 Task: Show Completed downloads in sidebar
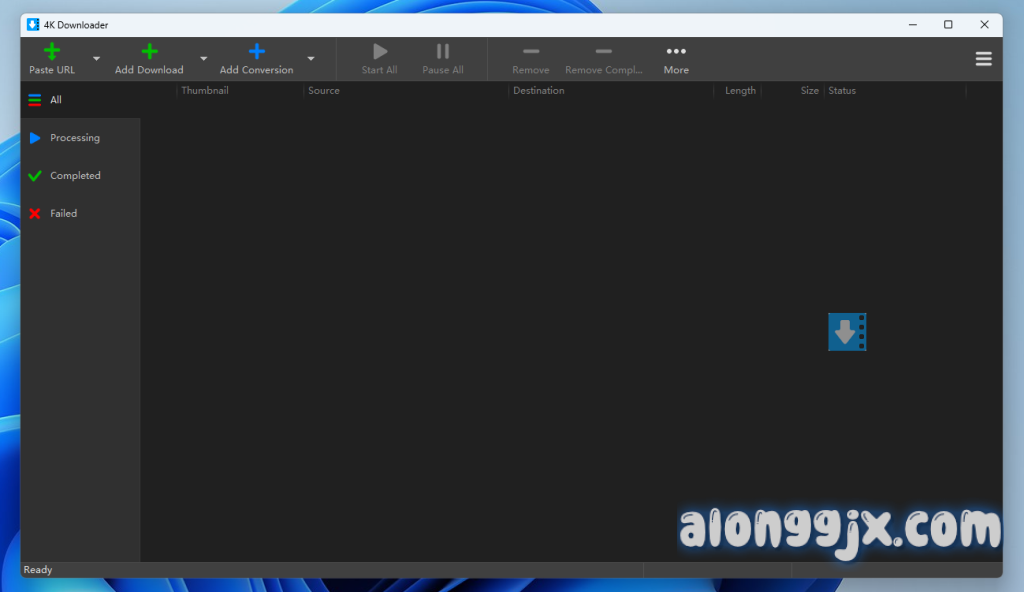click(75, 176)
